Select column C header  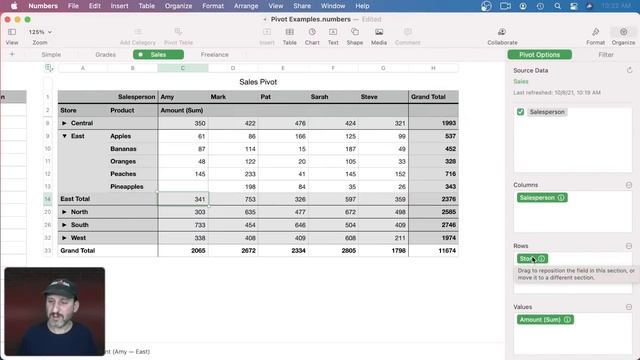(x=183, y=68)
